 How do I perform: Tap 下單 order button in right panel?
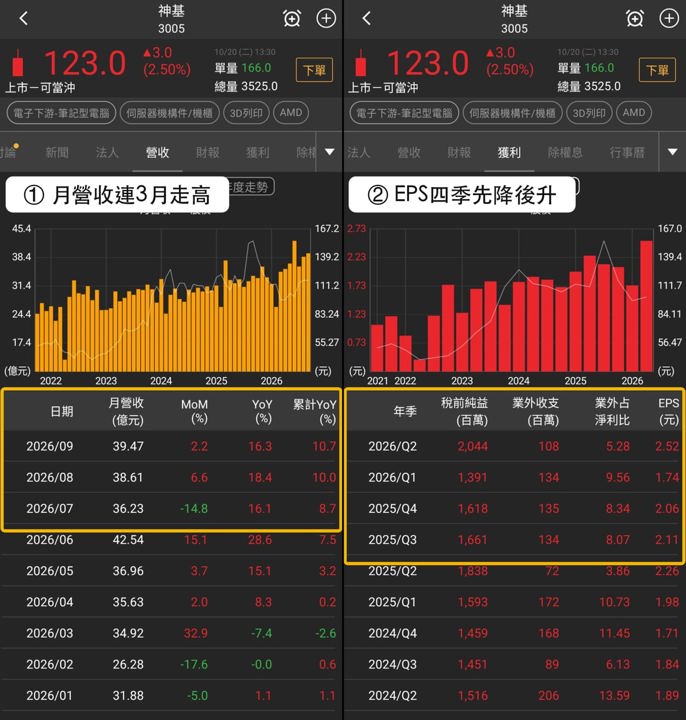click(x=657, y=70)
